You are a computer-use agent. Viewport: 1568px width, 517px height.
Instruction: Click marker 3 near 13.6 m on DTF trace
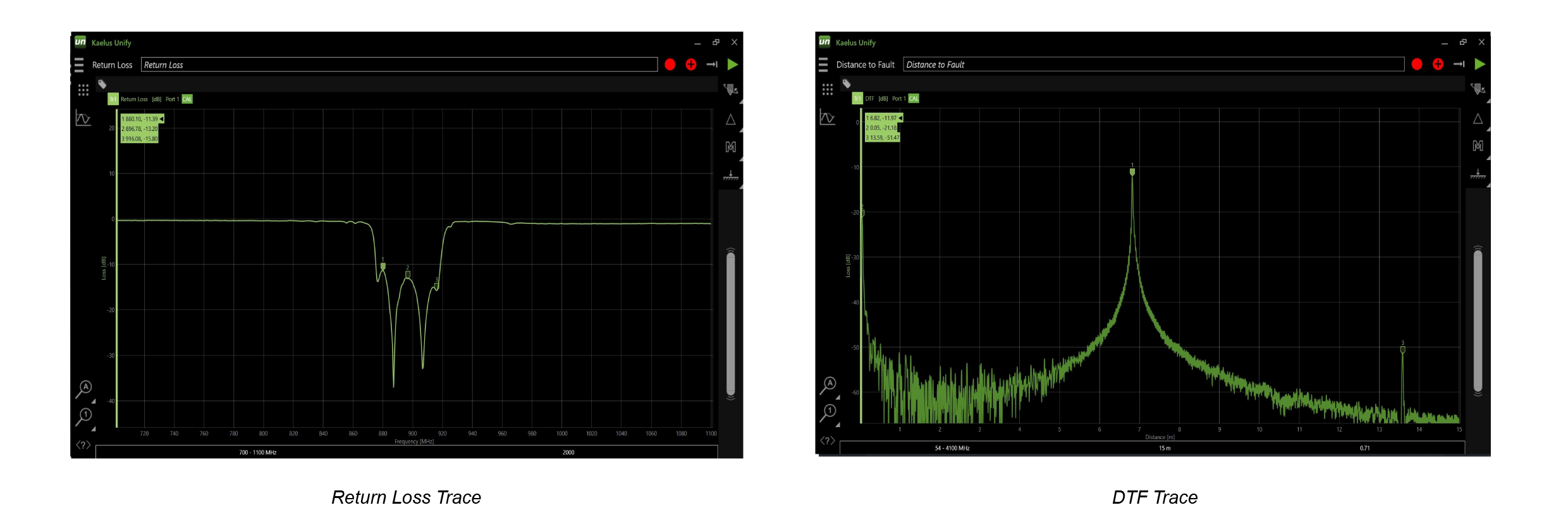click(1402, 349)
